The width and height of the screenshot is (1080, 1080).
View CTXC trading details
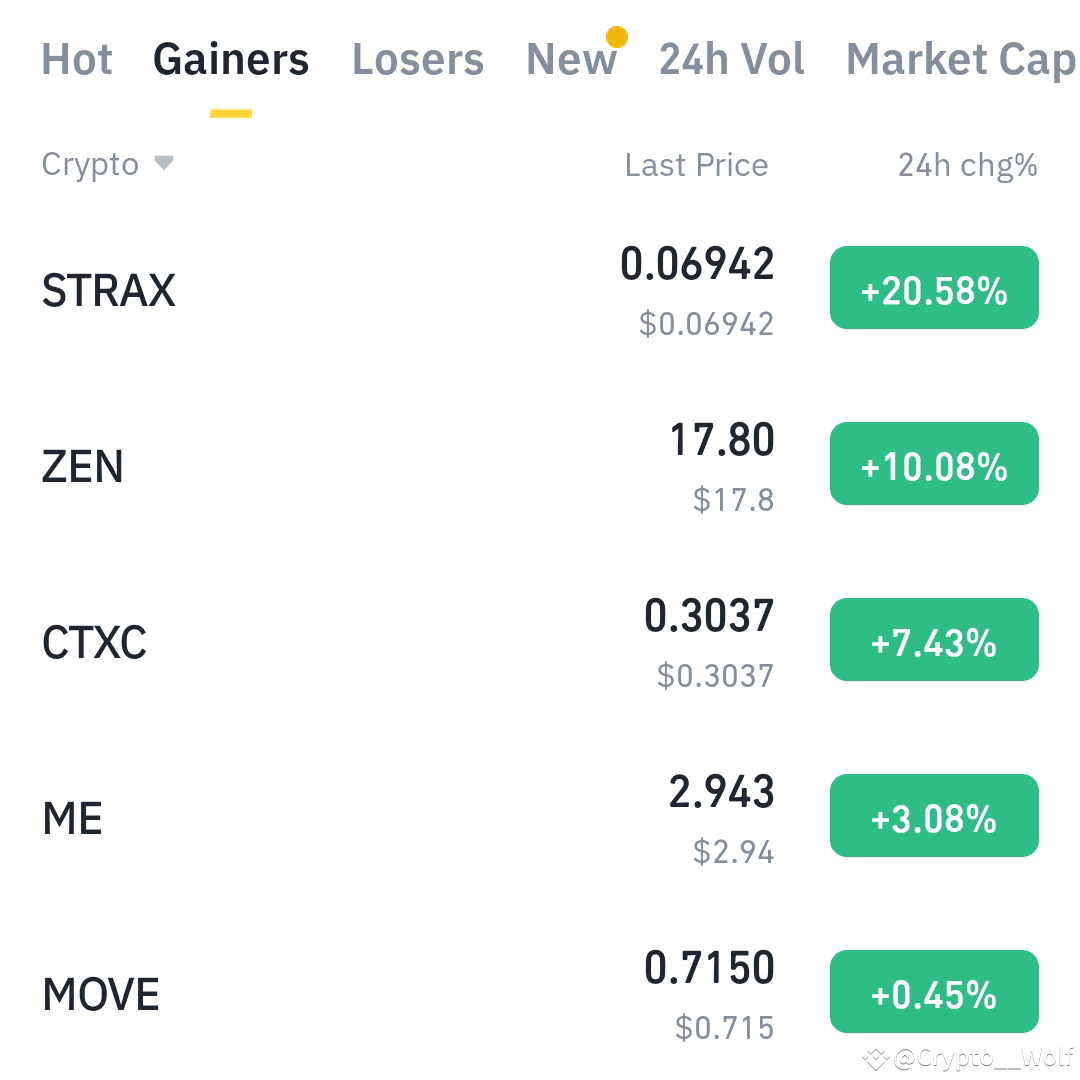coord(95,640)
